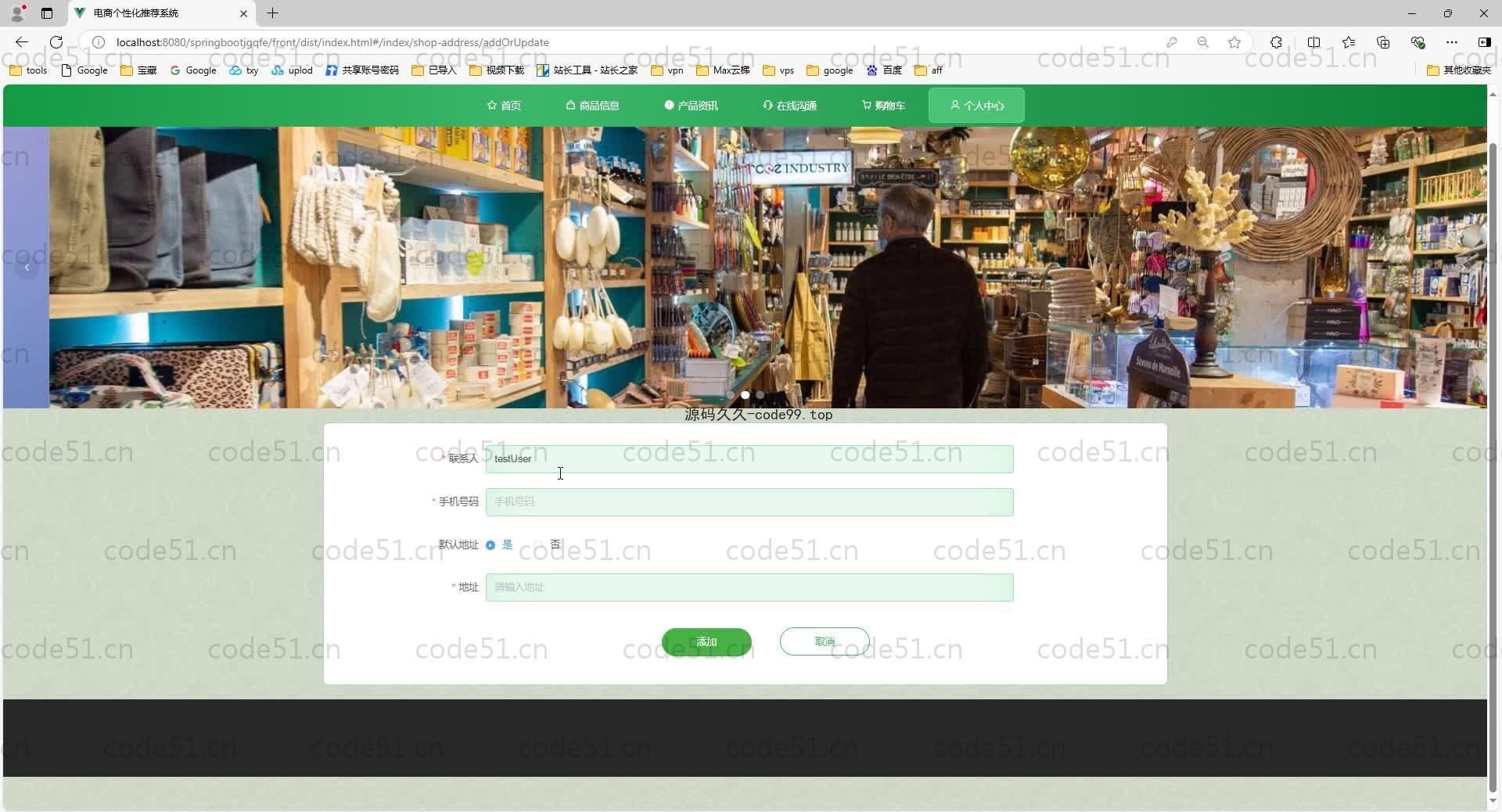Open the vpn bookmark folder

pyautogui.click(x=667, y=70)
